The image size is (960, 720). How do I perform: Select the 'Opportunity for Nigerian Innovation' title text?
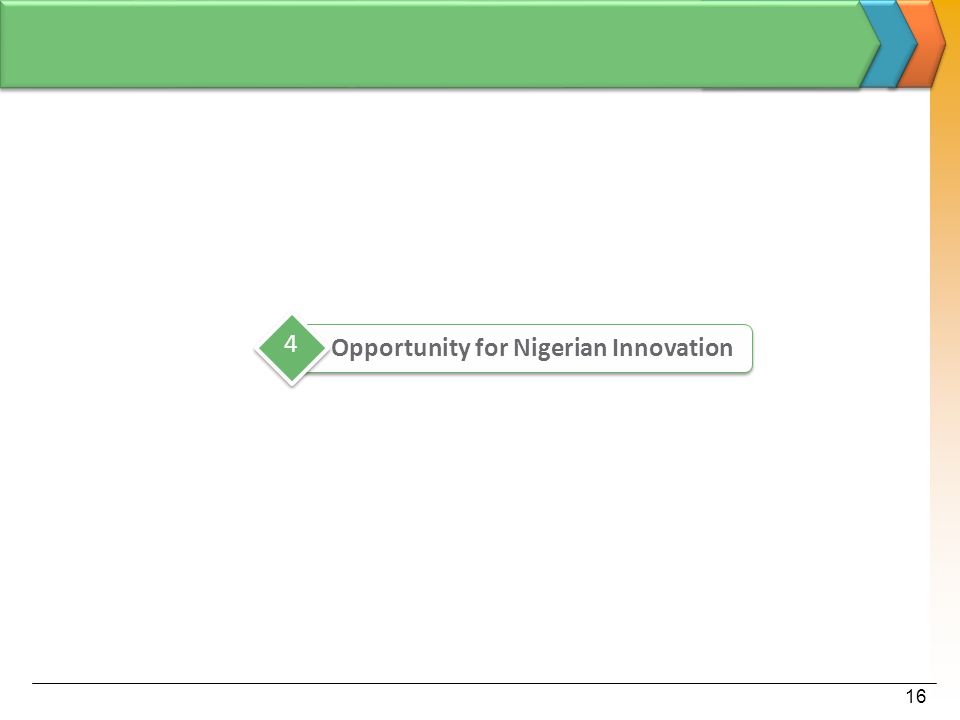tap(531, 348)
